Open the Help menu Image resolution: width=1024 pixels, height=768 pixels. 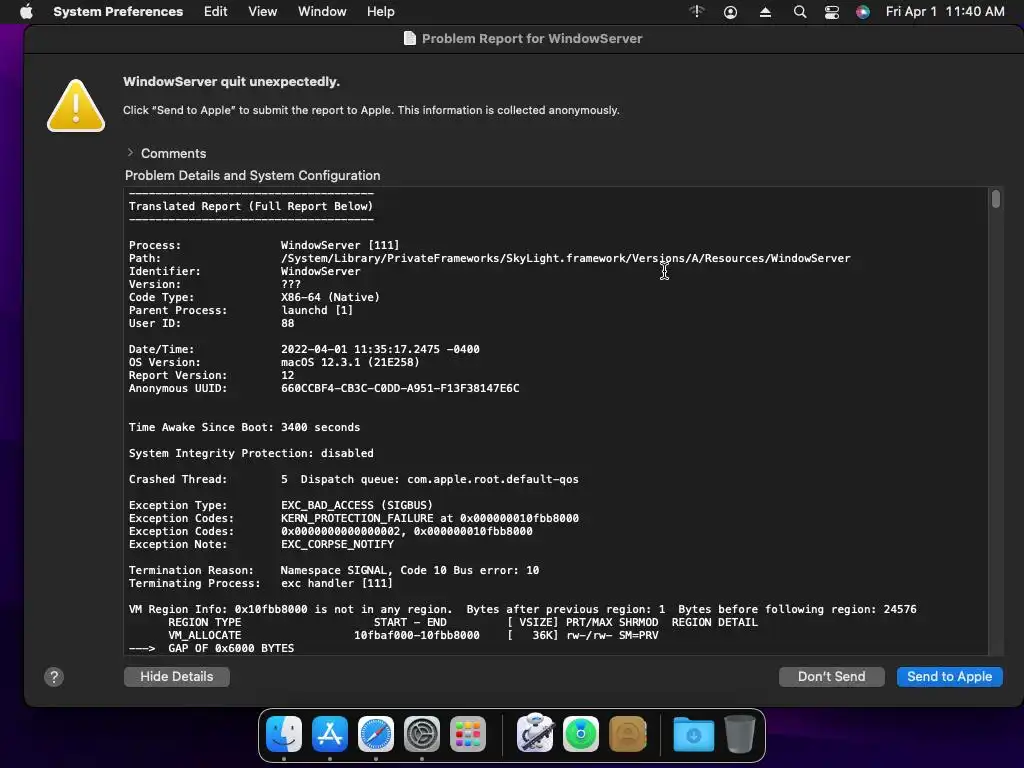(380, 12)
